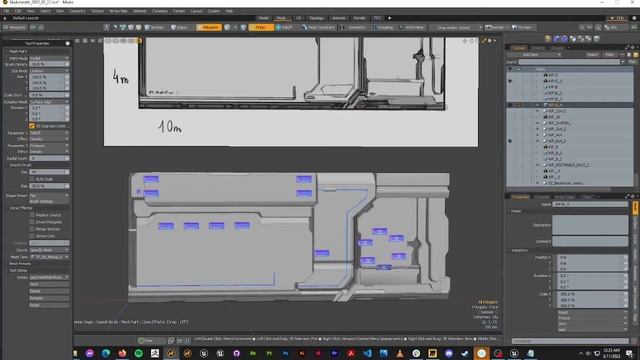Open Visual Studio Code from the taskbar
Screen dimensions: 640x360
click(367, 353)
